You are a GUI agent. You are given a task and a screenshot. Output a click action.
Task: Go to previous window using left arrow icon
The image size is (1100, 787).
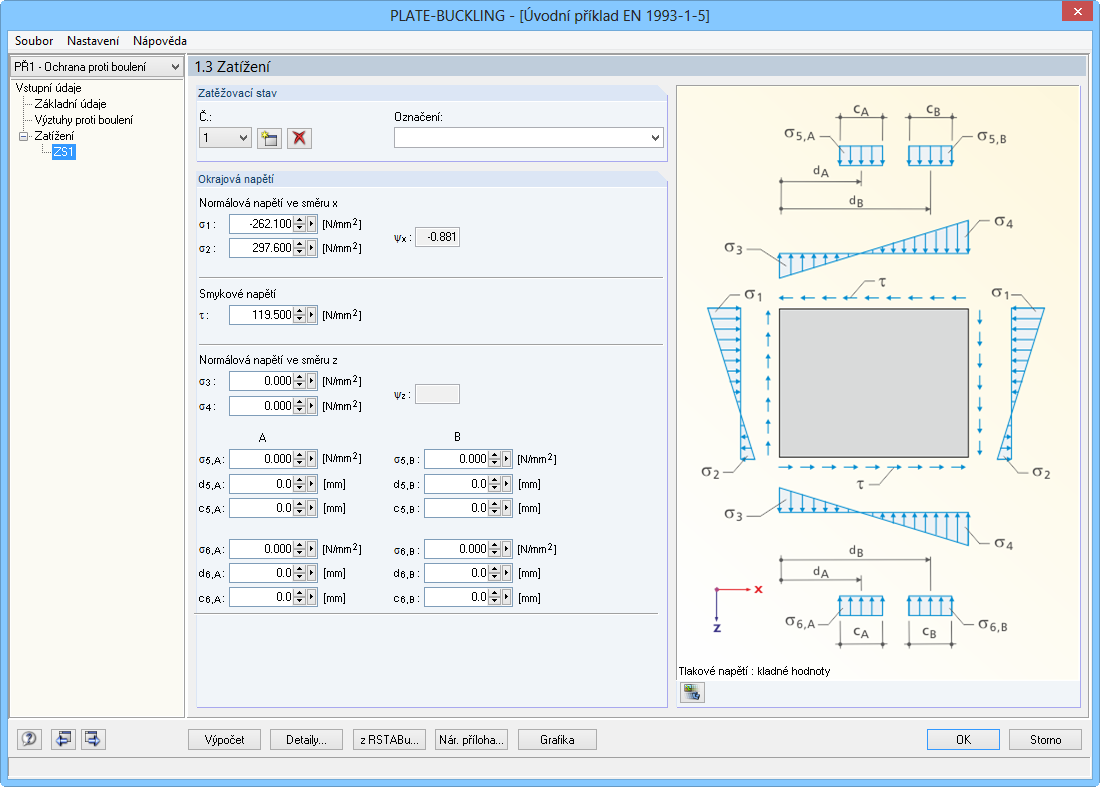point(62,739)
